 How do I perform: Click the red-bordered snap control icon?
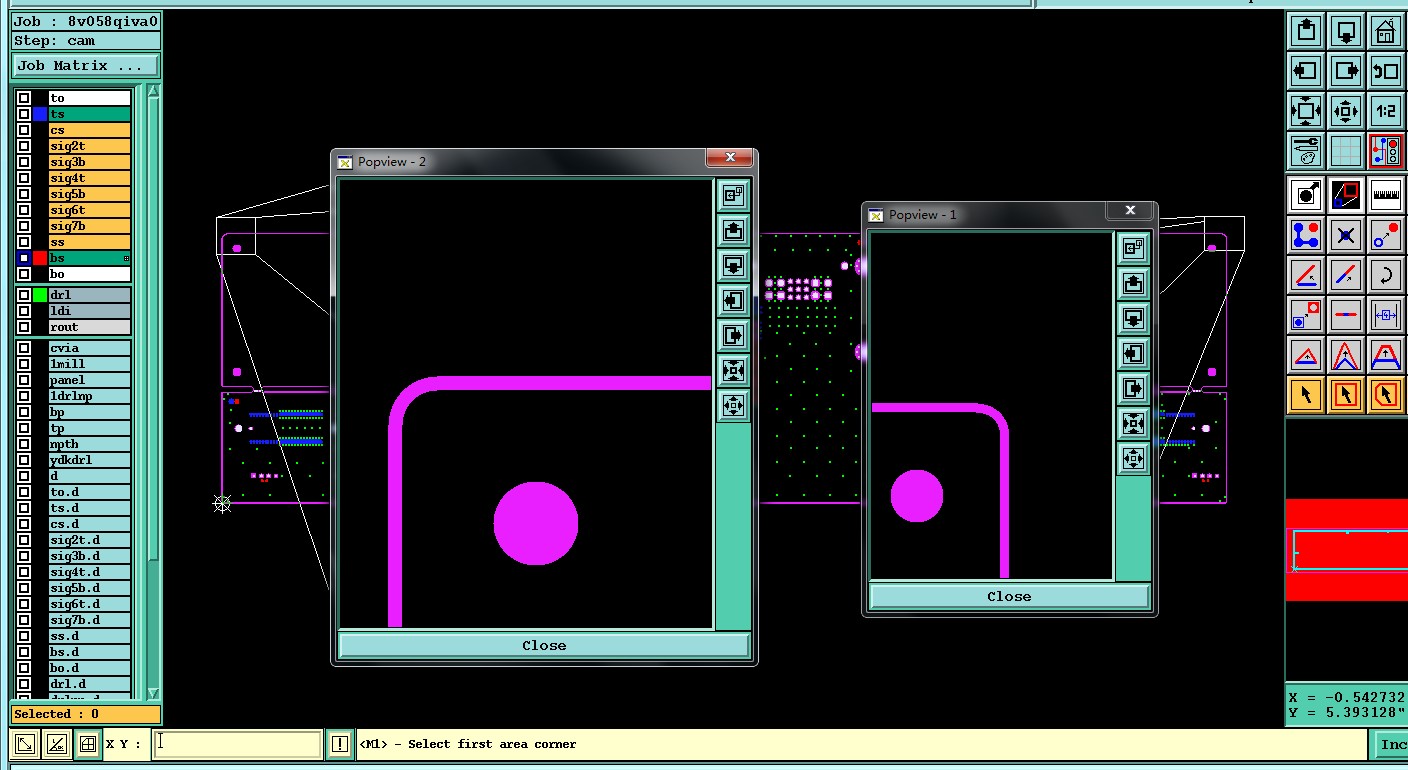(x=1386, y=151)
